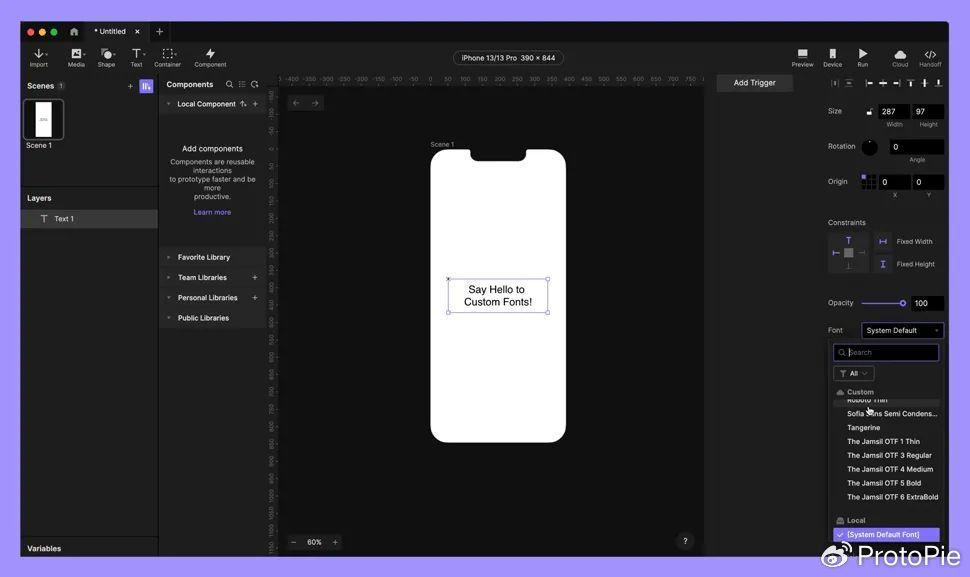The width and height of the screenshot is (970, 577).
Task: Adjust the Opacity slider
Action: coord(883,303)
